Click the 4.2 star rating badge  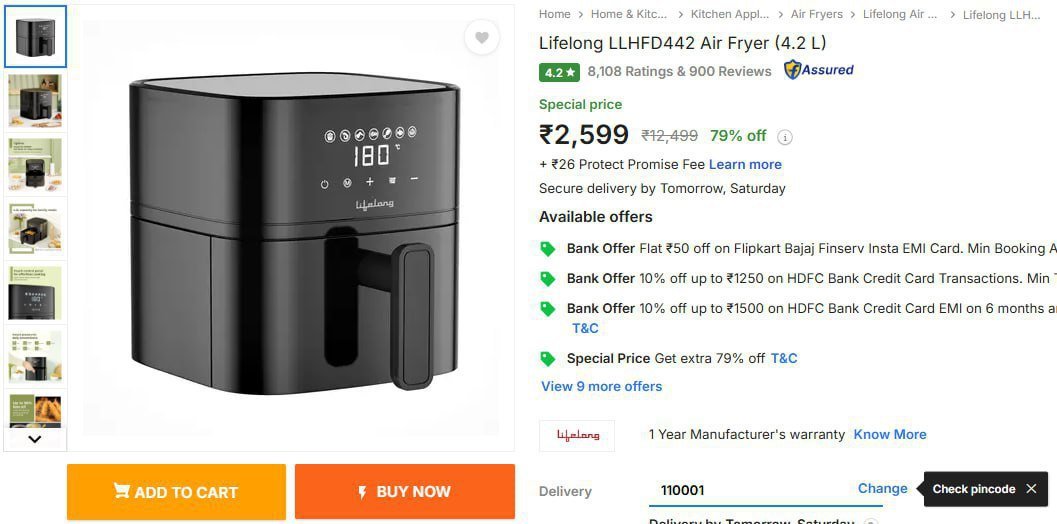click(x=560, y=72)
